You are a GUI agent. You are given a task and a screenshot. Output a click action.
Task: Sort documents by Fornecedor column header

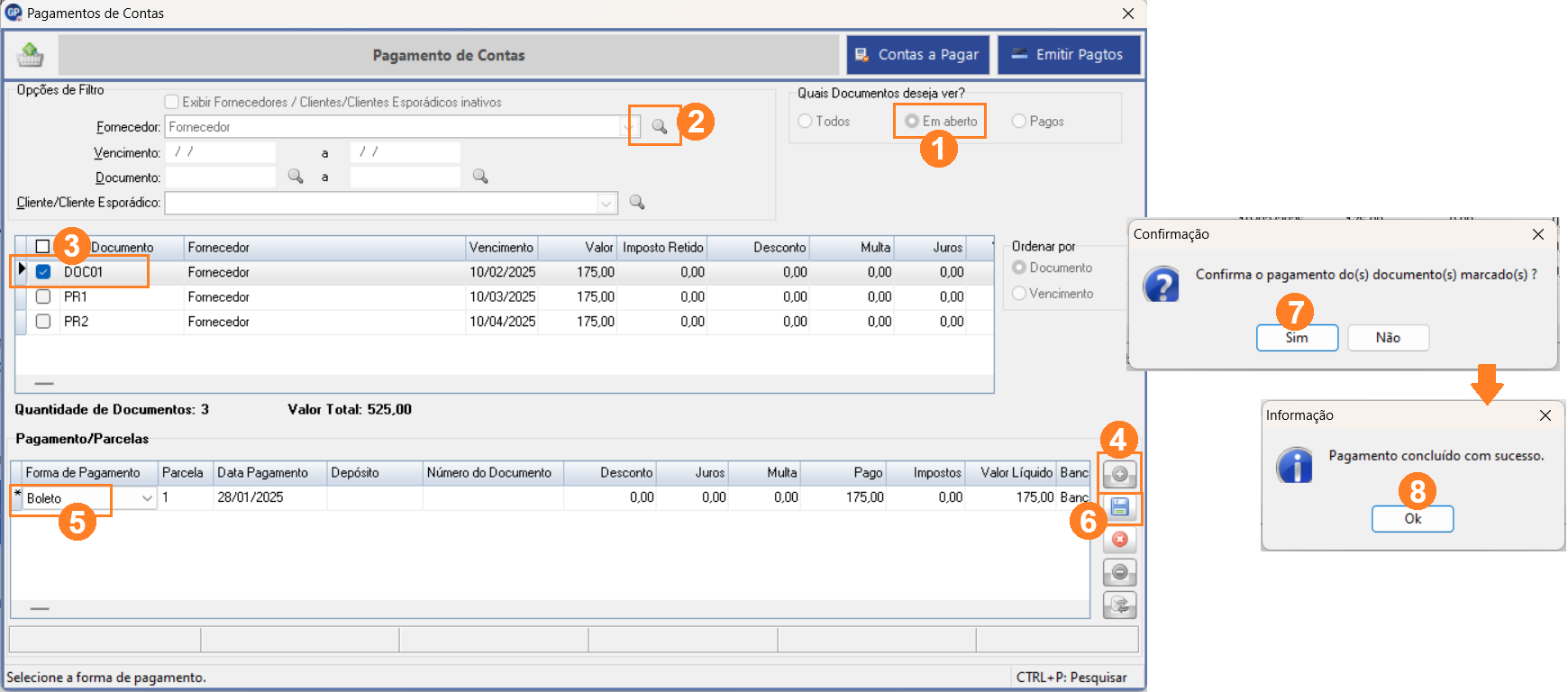(x=324, y=247)
